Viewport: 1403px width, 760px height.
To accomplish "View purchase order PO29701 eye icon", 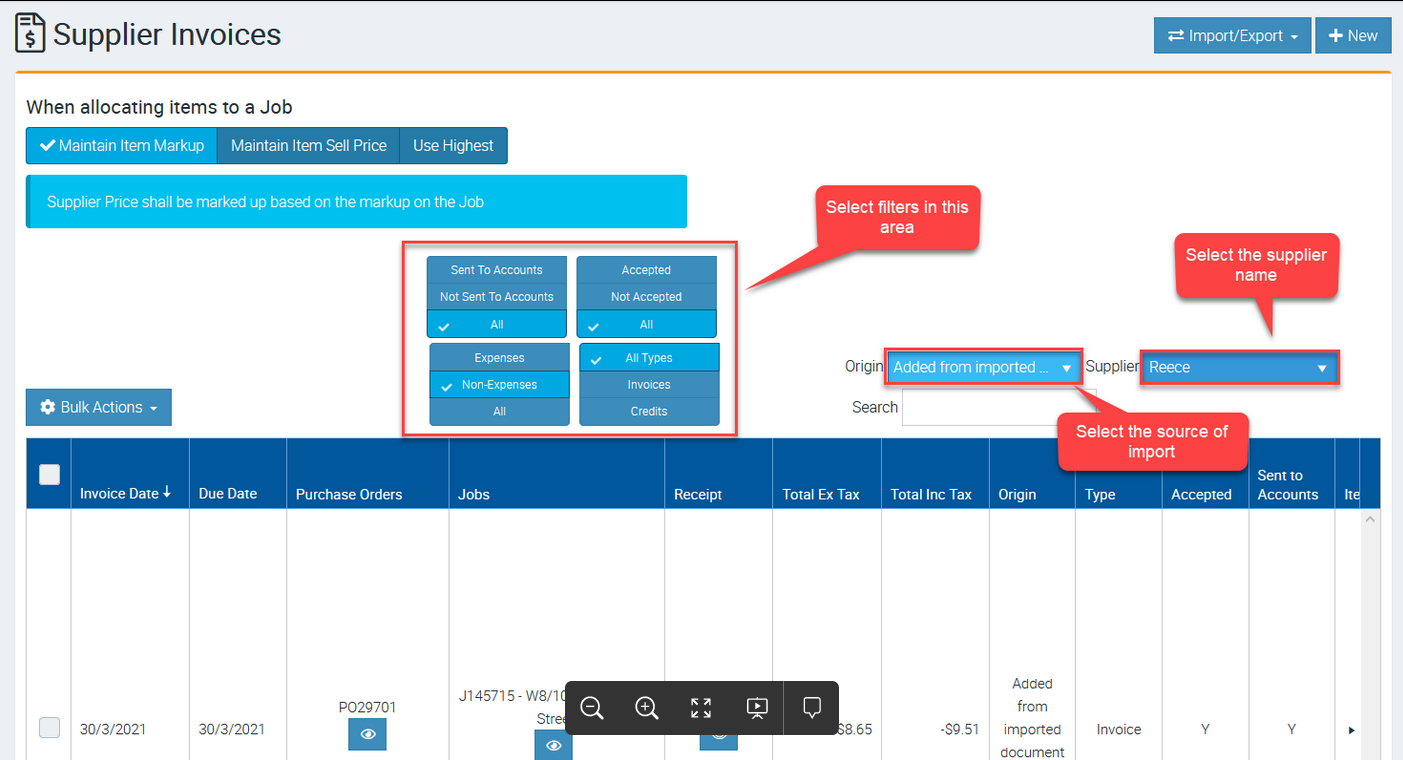I will click(367, 734).
